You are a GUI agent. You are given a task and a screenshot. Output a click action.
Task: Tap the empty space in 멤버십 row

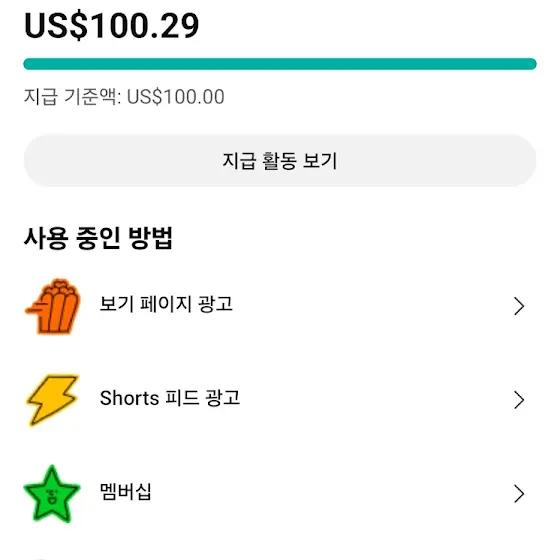[x=330, y=494]
